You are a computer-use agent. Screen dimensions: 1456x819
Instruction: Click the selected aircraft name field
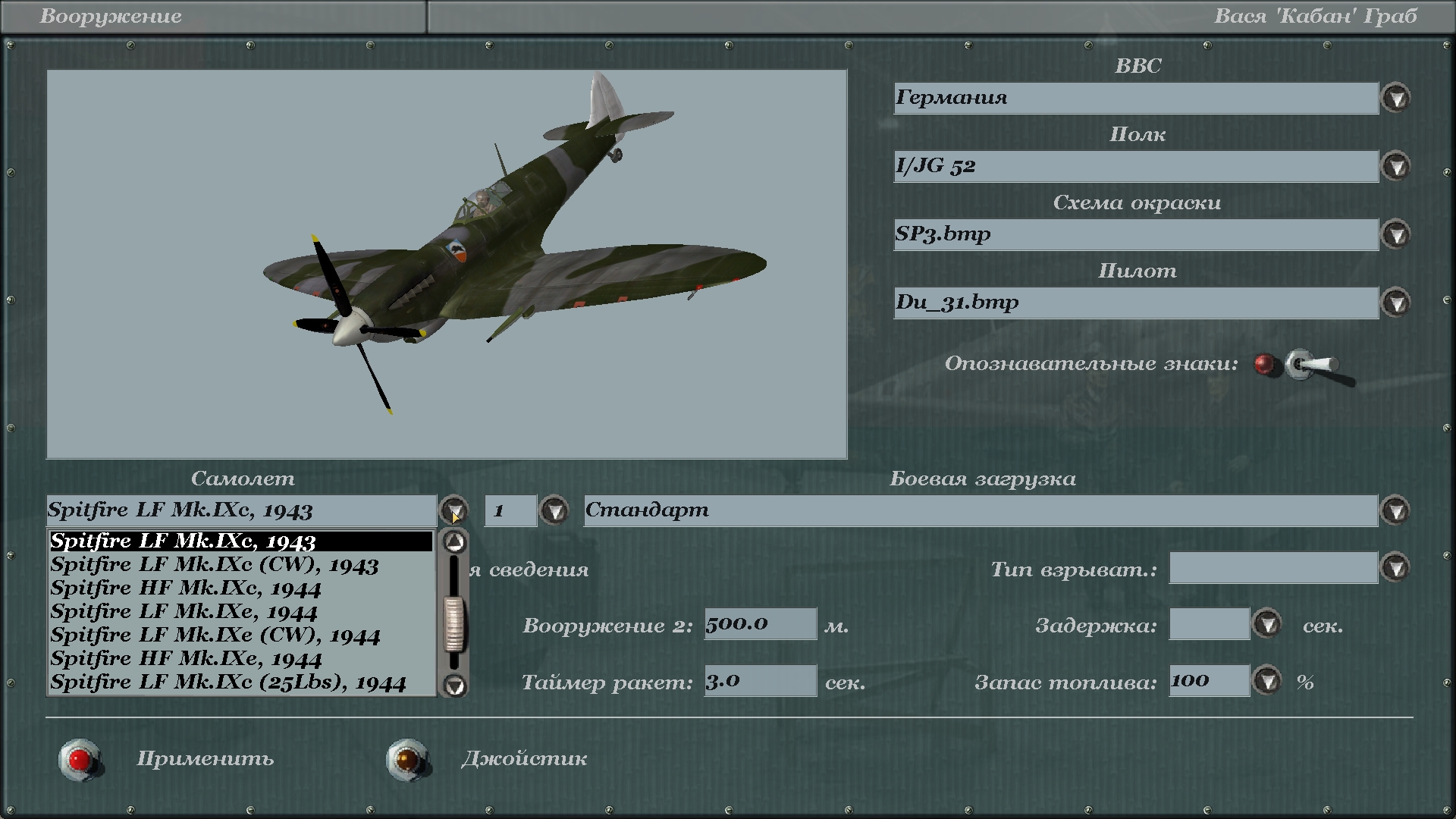(x=241, y=510)
